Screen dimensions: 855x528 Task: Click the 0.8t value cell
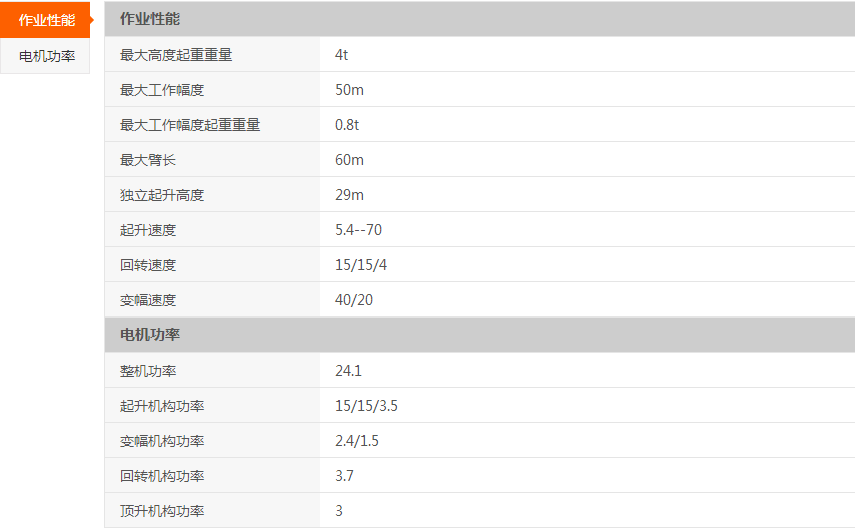click(x=347, y=125)
